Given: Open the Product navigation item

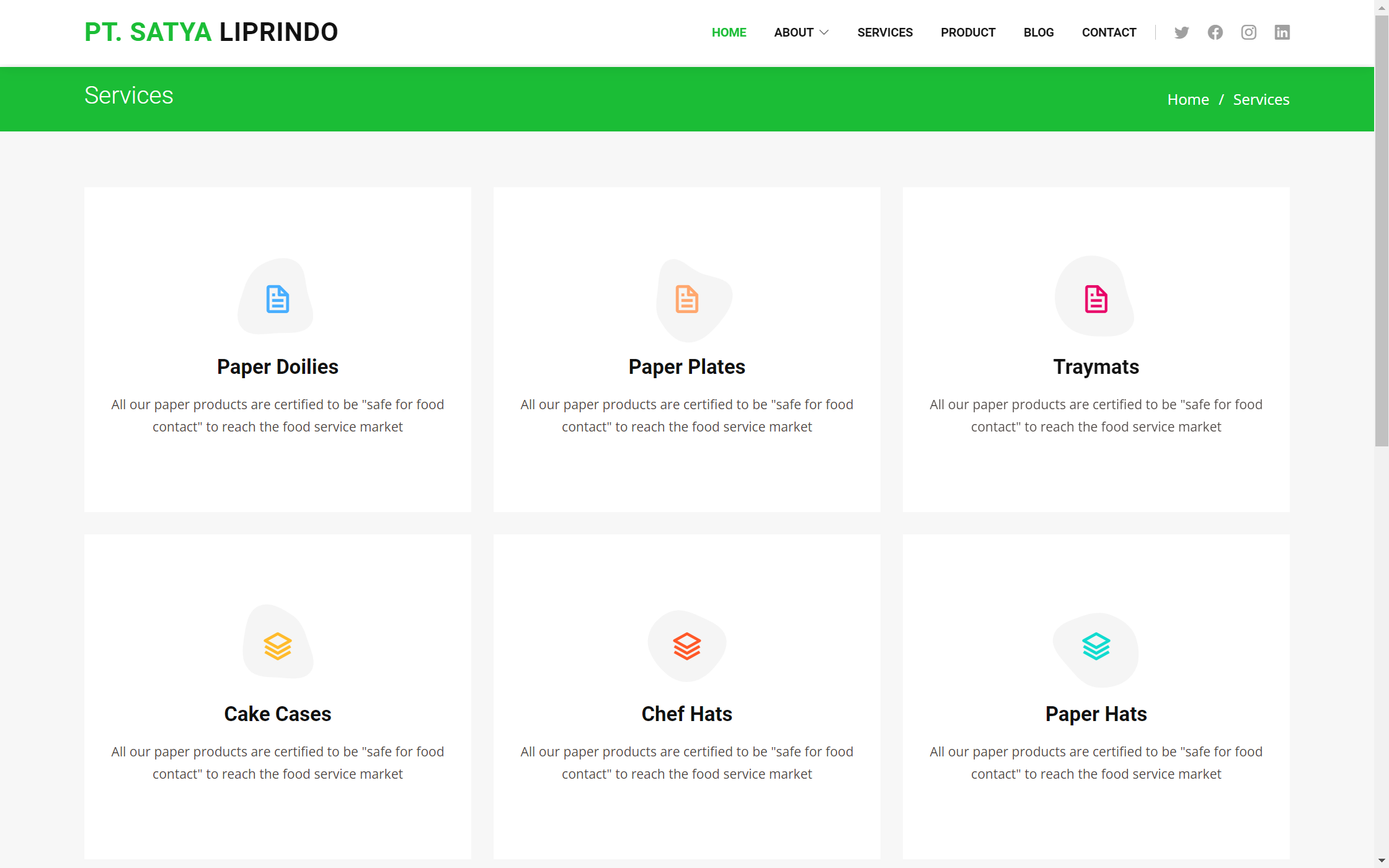Looking at the screenshot, I should point(967,32).
